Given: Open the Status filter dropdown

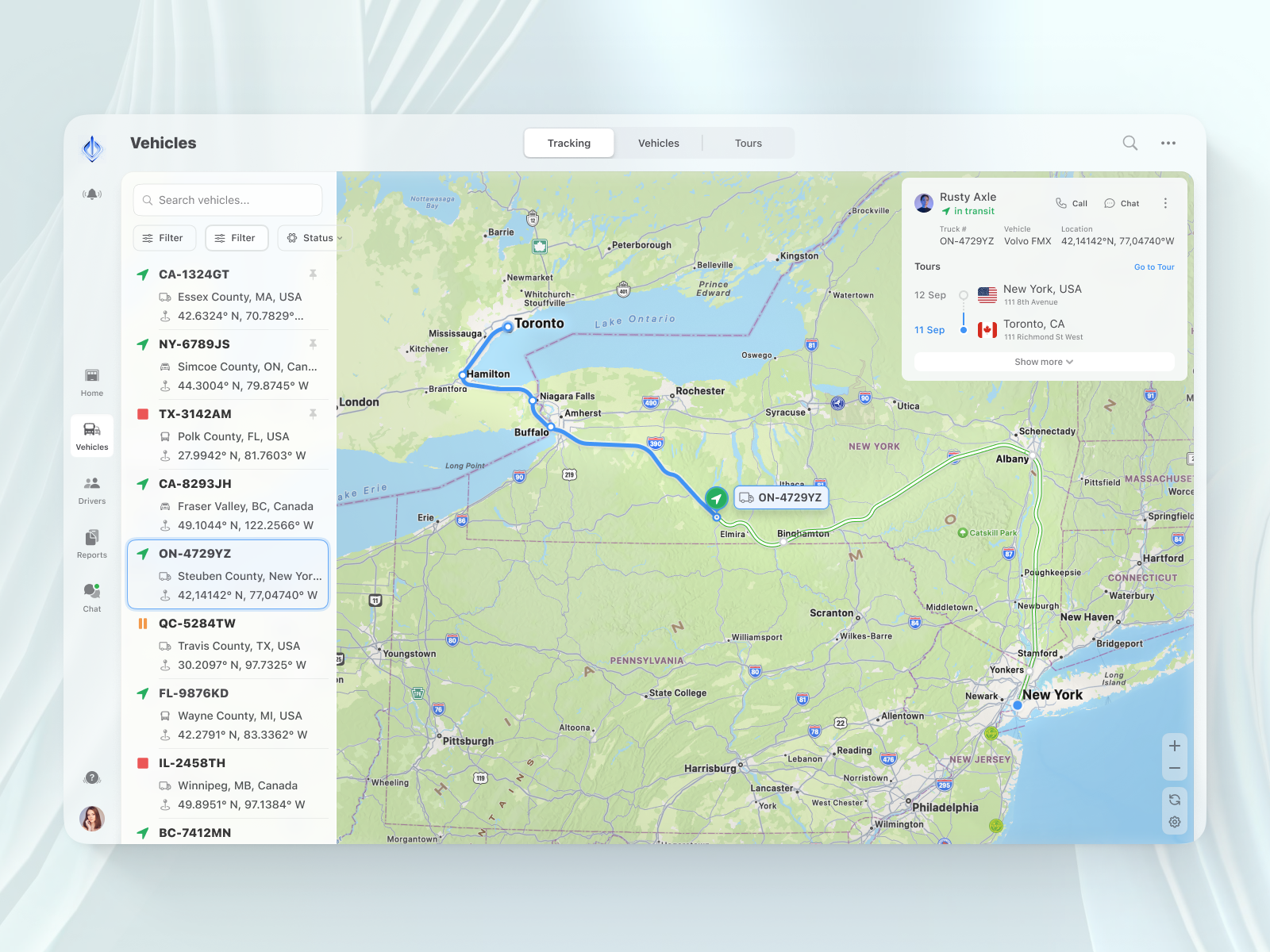Looking at the screenshot, I should 312,238.
